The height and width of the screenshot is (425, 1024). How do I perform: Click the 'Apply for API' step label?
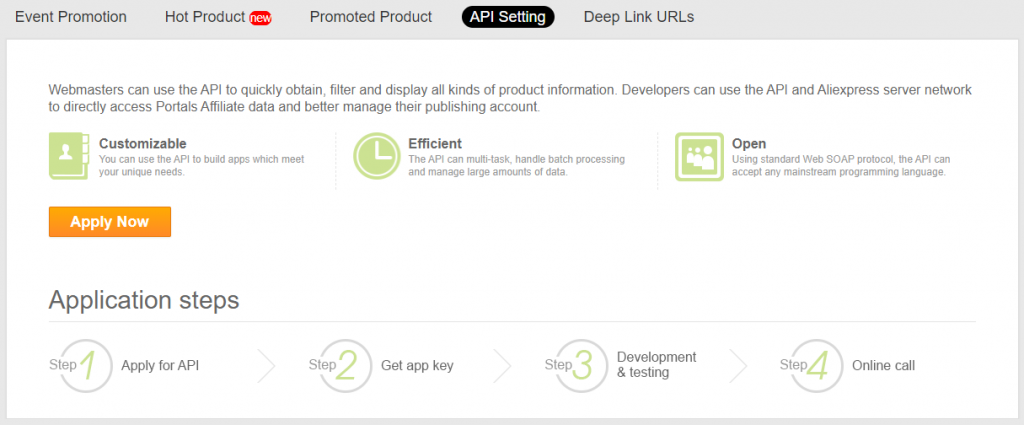point(160,366)
